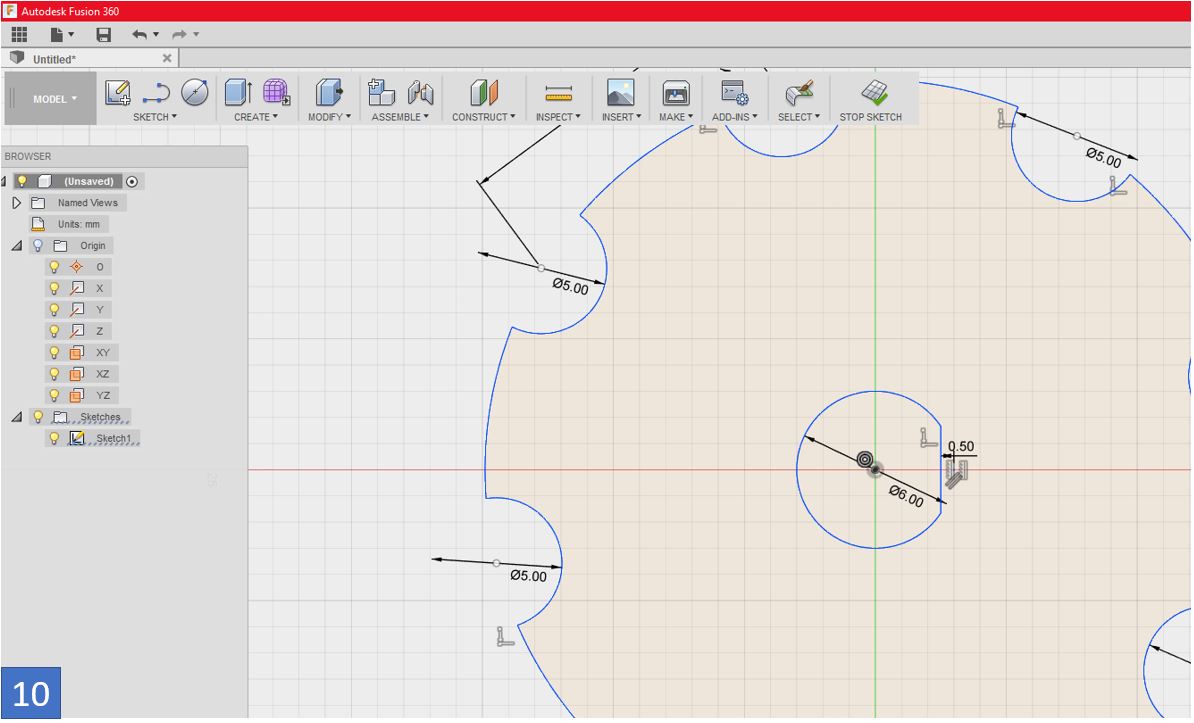Open the MODEL workspace dropdown
The width and height of the screenshot is (1194, 723).
tap(54, 99)
